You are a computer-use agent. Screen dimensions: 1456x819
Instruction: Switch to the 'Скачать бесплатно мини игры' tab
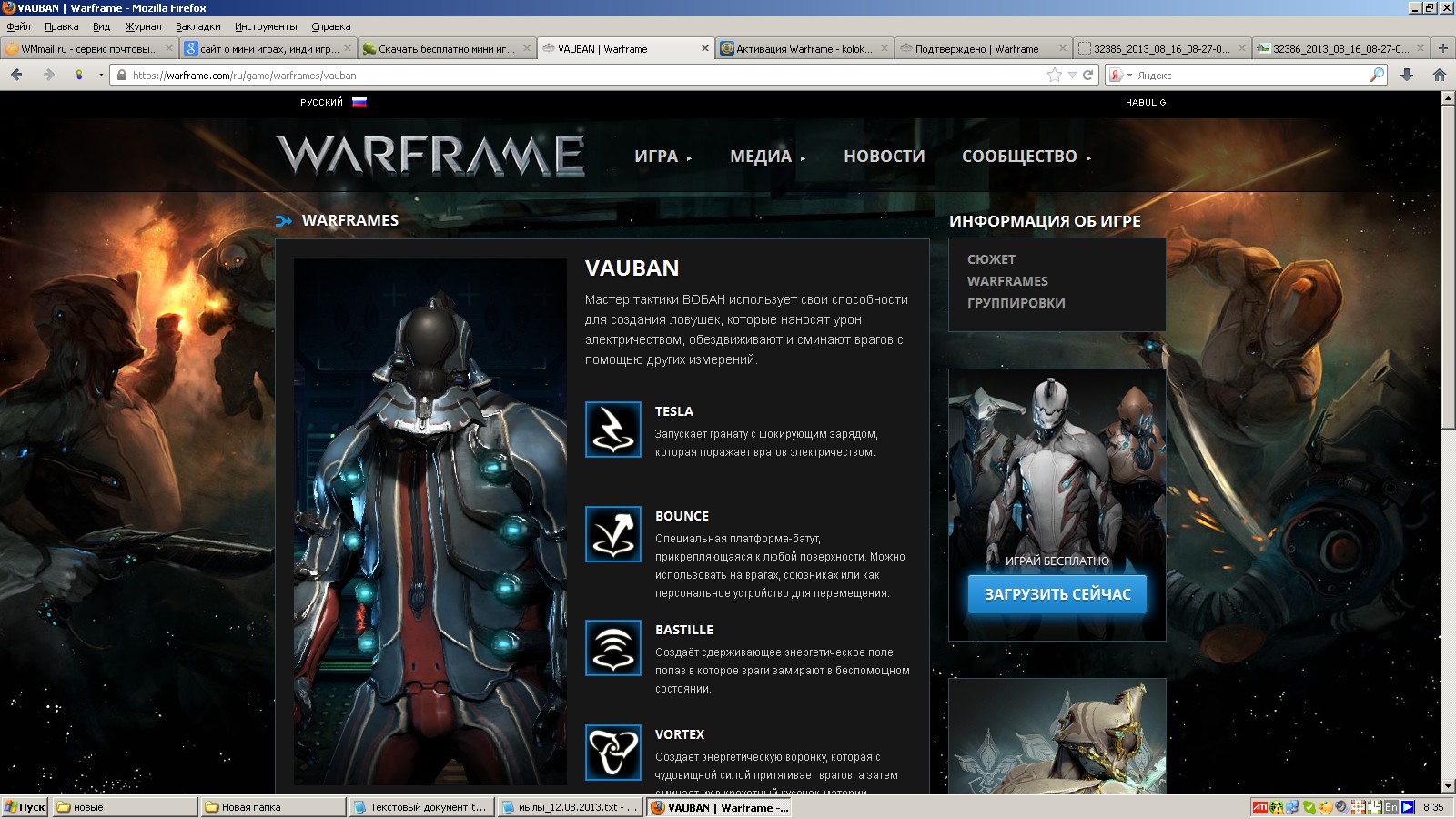(446, 49)
